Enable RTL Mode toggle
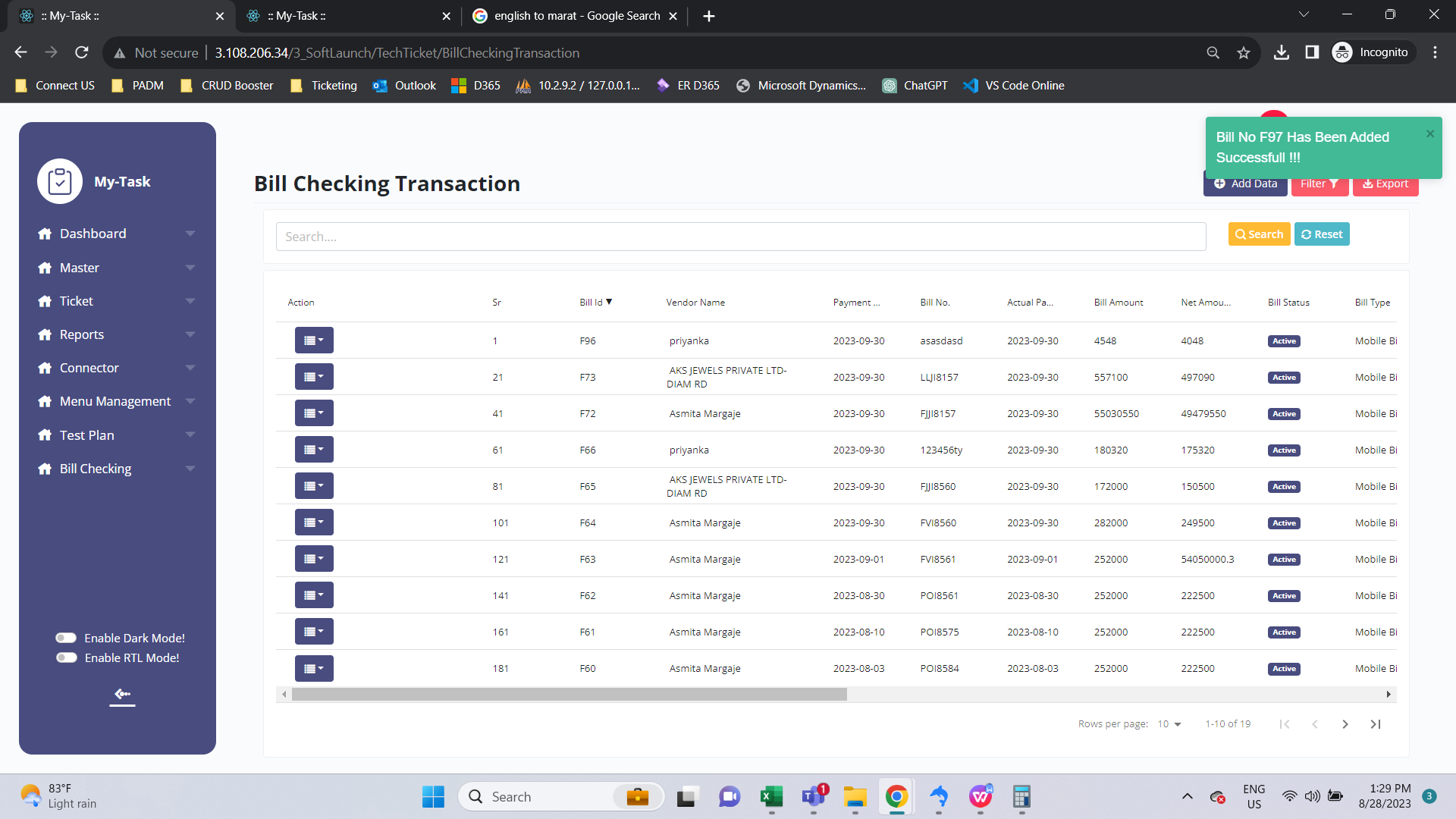1456x819 pixels. click(66, 657)
